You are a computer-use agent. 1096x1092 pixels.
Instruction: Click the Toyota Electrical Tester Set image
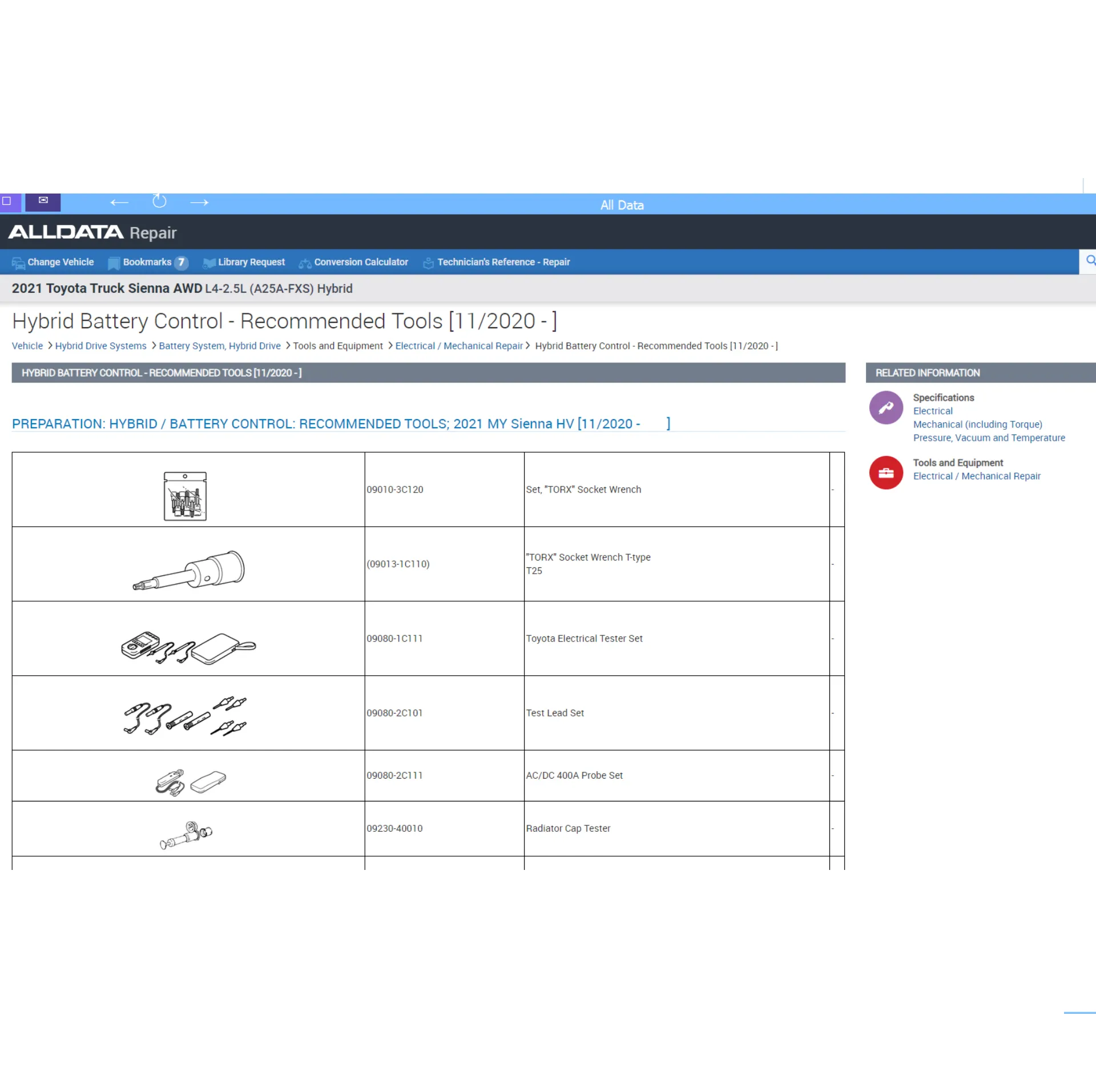[x=188, y=648]
